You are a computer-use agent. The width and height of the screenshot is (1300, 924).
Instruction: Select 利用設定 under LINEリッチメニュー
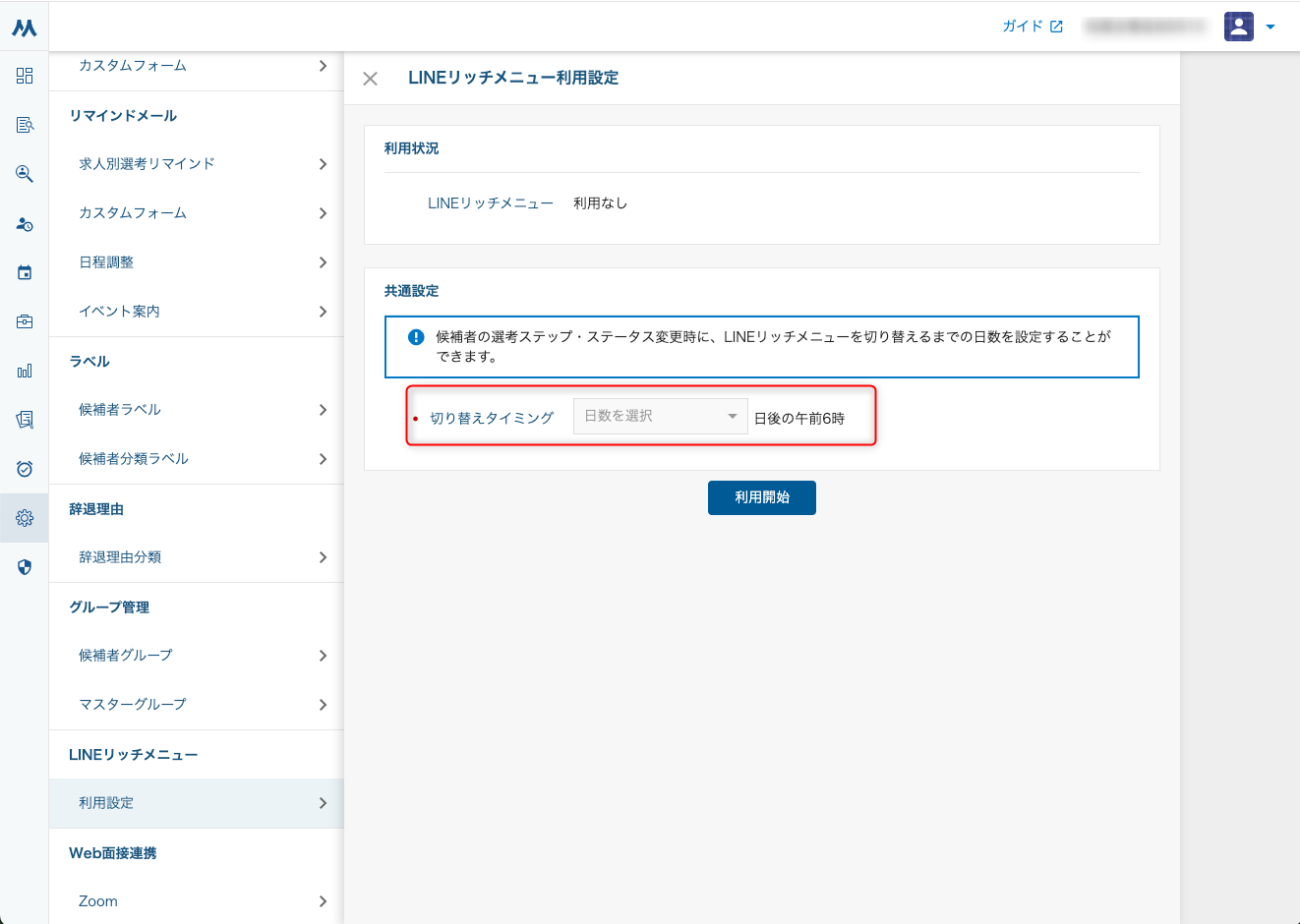coord(197,803)
